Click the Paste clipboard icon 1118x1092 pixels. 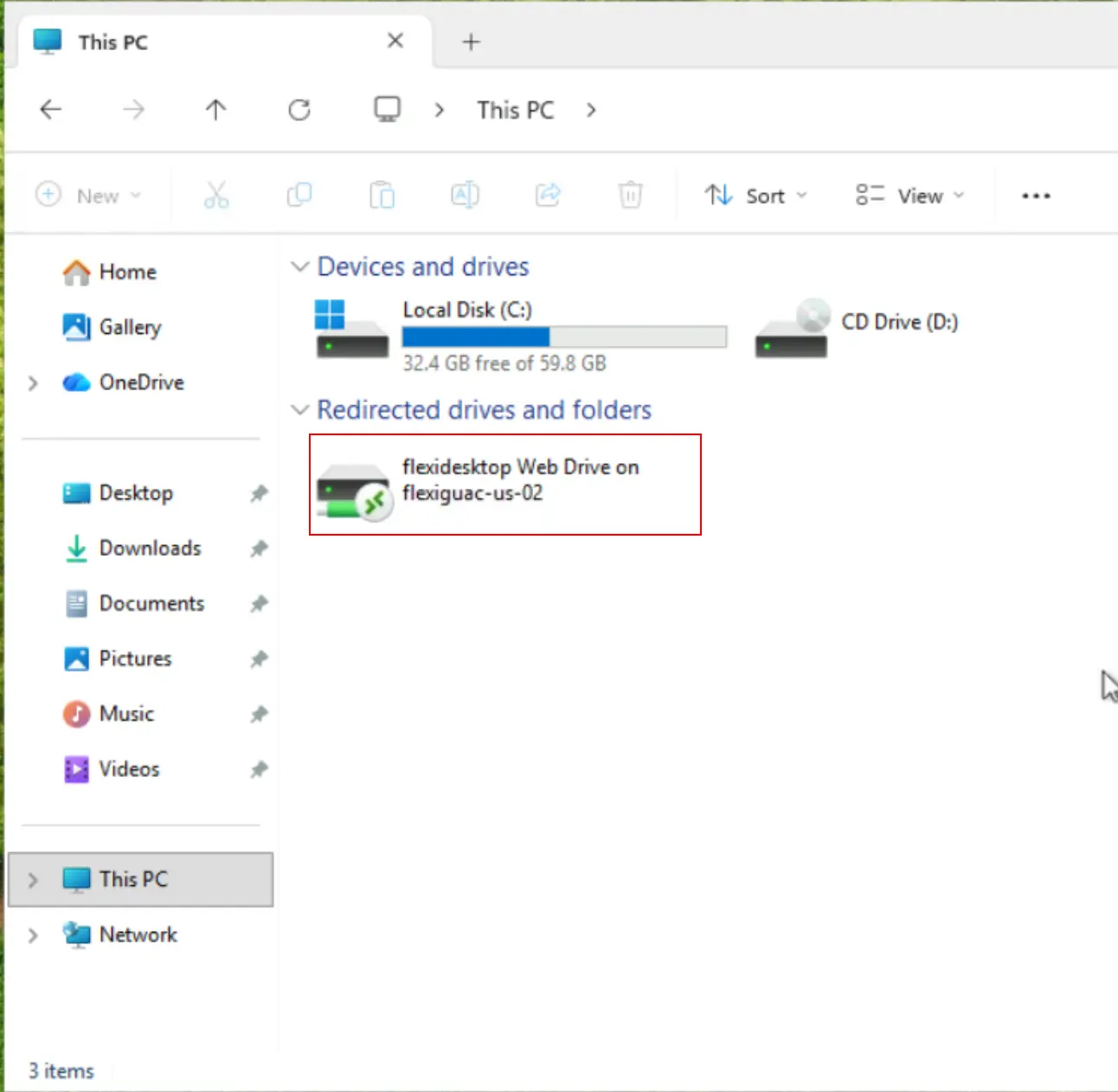(x=382, y=196)
